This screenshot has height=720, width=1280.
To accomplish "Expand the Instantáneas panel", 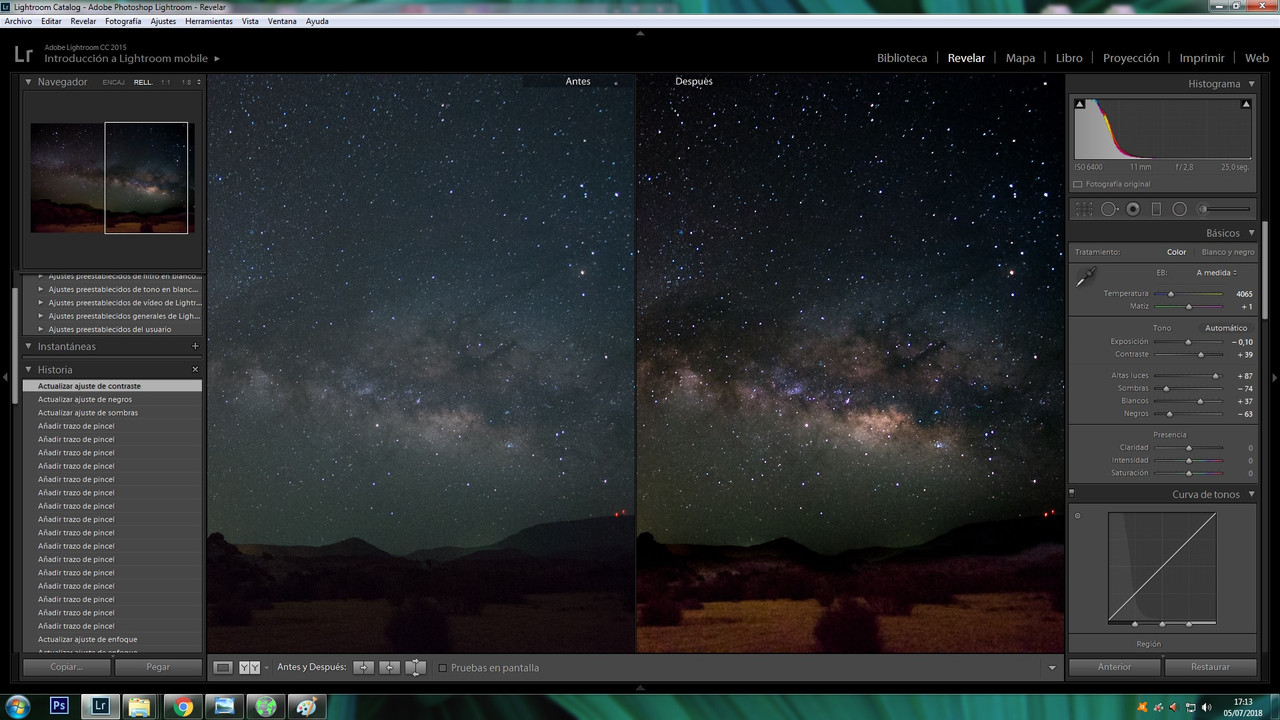I will pyautogui.click(x=29, y=346).
